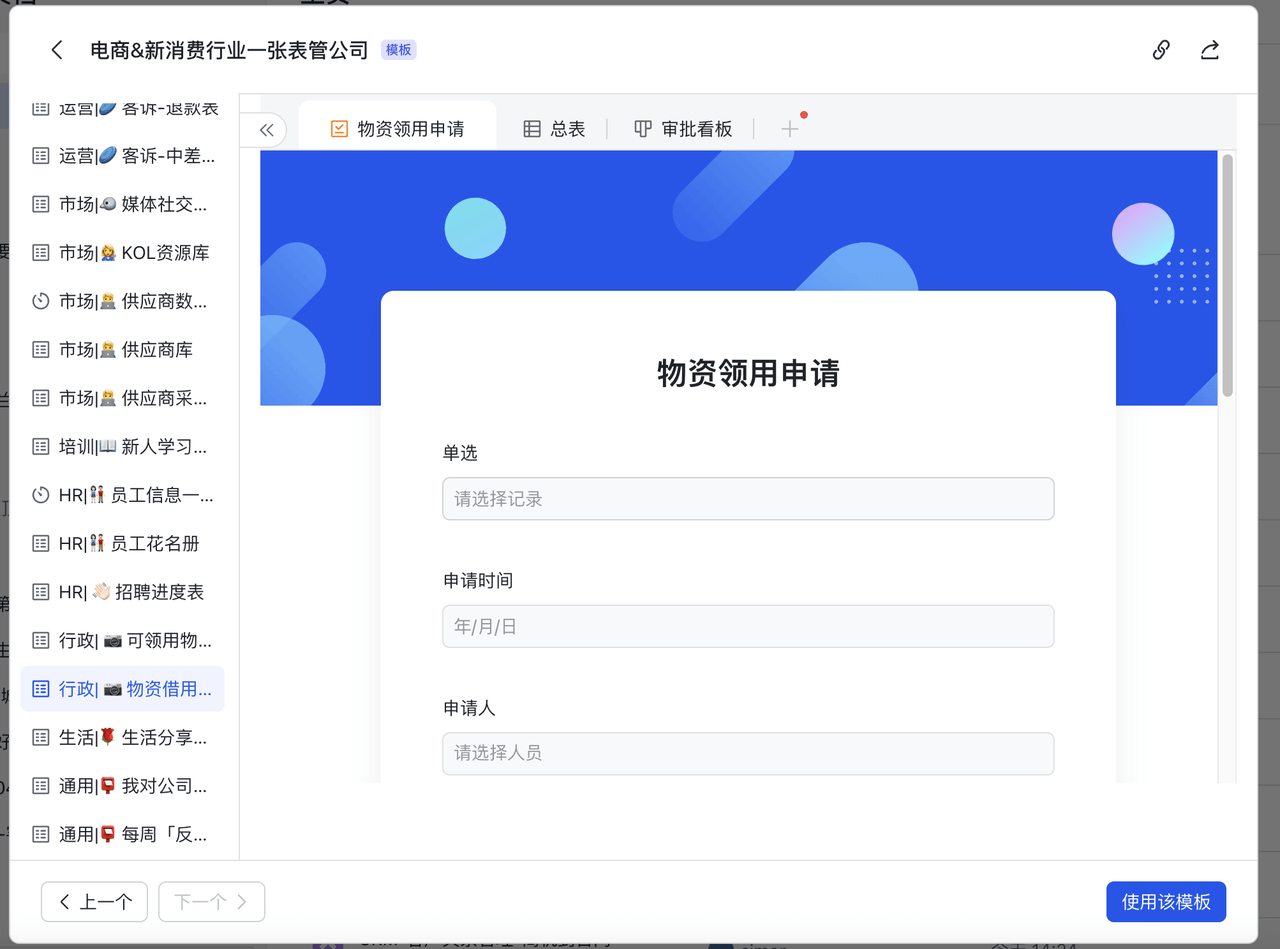Viewport: 1280px width, 949px height.
Task: Click the 使用该模板 button
Action: (x=1166, y=902)
